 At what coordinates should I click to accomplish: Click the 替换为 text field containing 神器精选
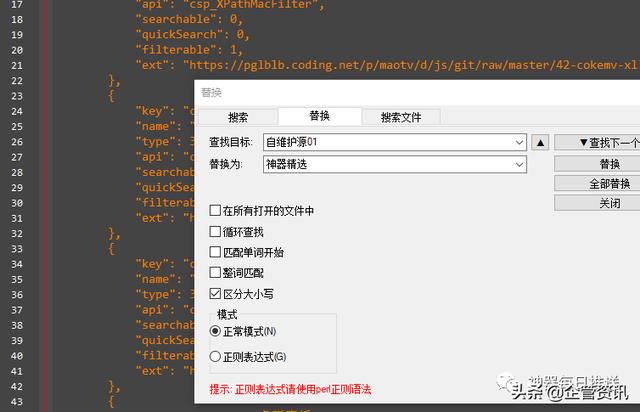388,163
